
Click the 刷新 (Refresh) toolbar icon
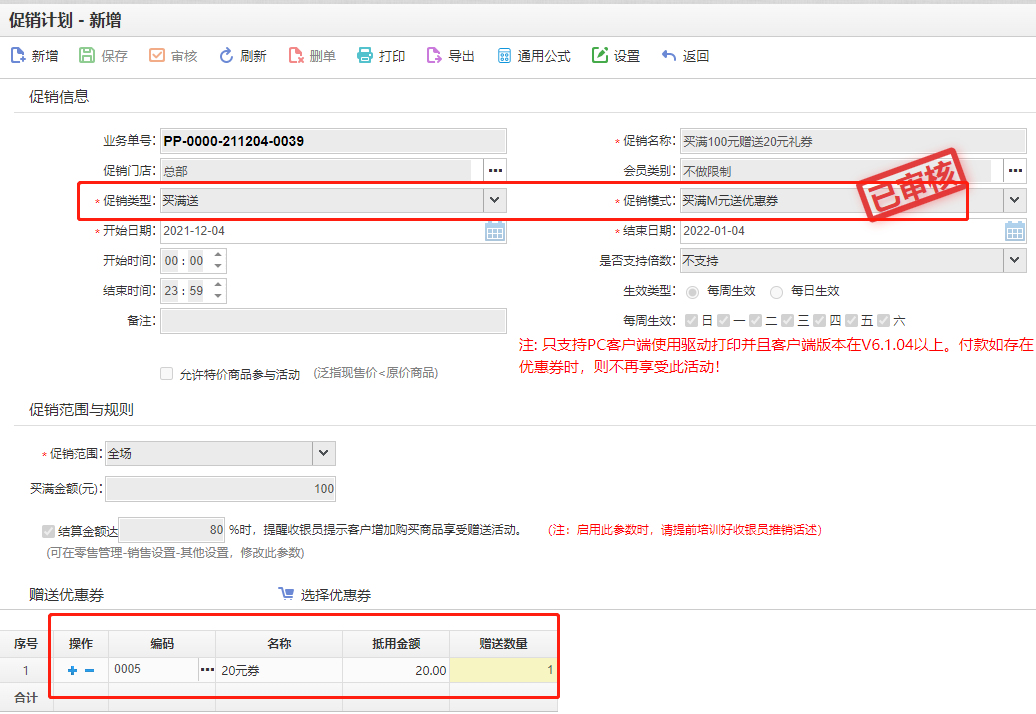tap(226, 56)
